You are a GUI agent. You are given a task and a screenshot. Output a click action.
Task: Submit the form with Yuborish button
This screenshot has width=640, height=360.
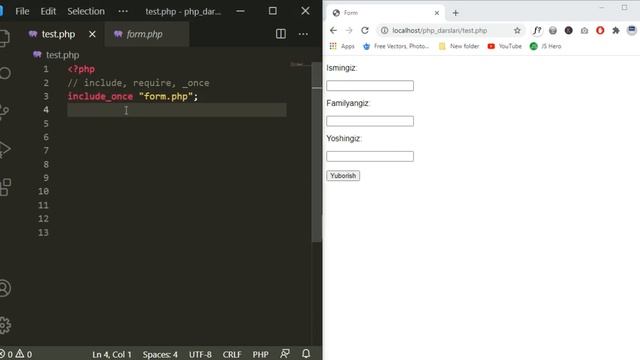click(x=343, y=176)
